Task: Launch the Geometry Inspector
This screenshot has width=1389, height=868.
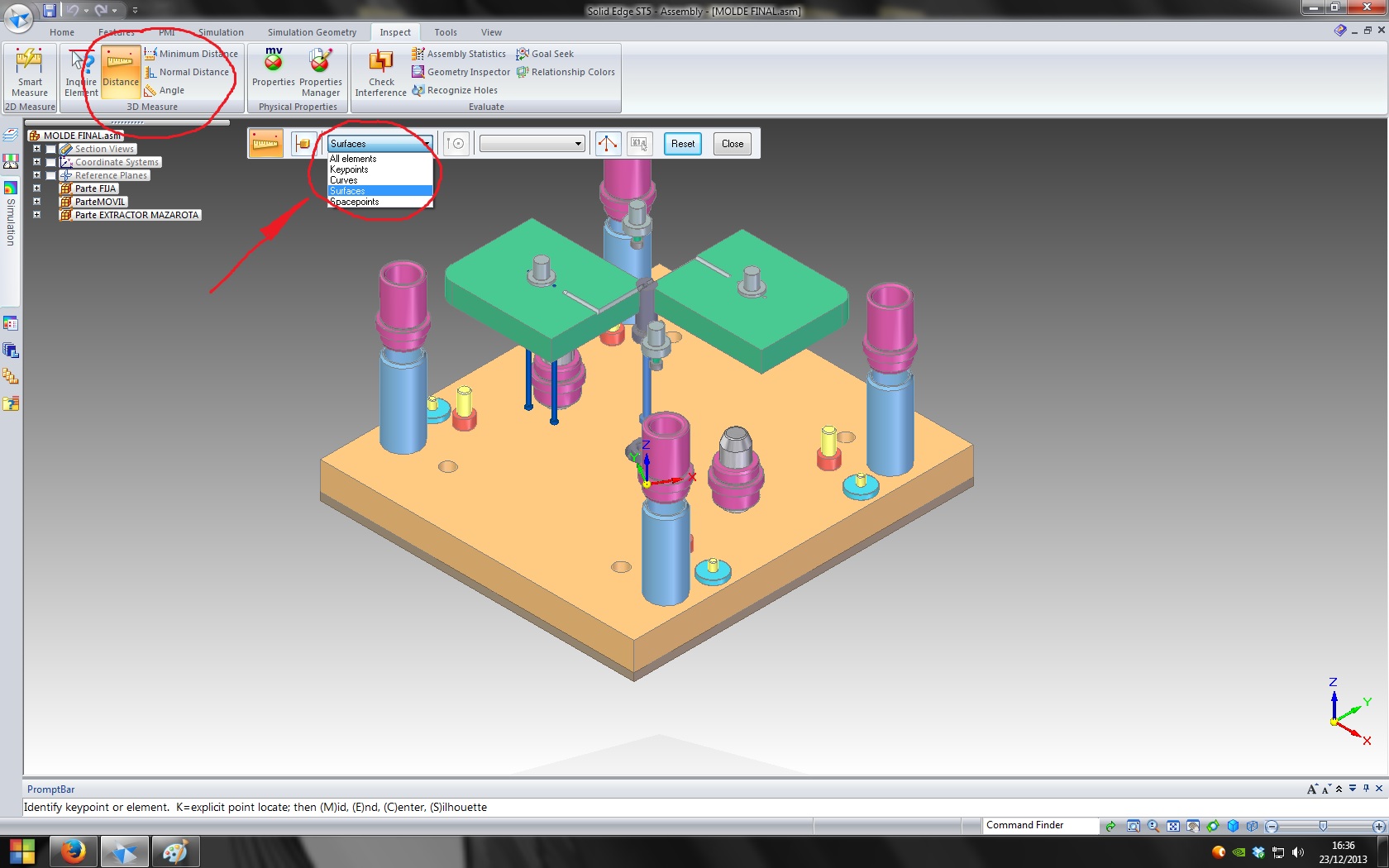Action: (x=461, y=72)
